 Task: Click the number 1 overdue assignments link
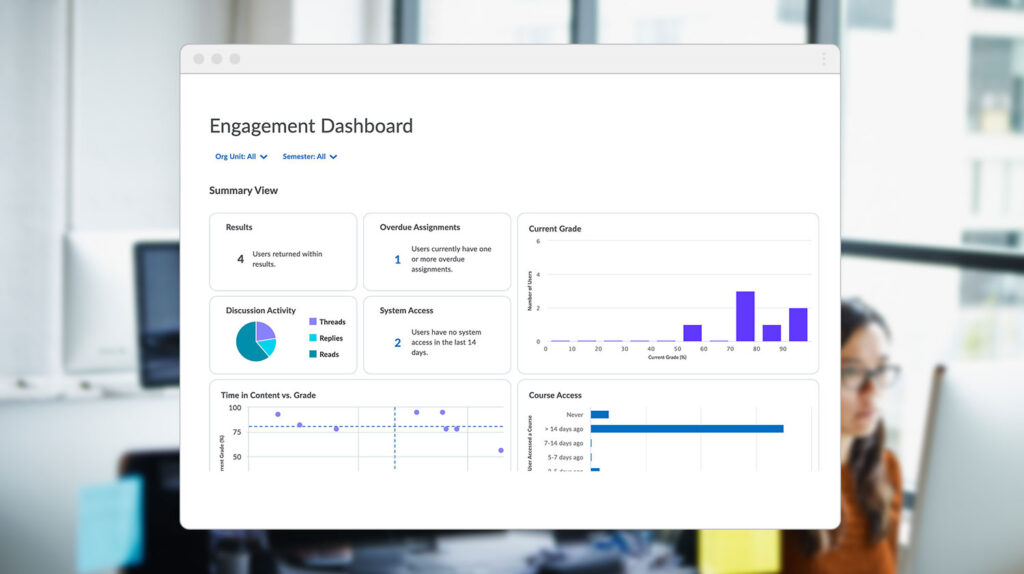tap(397, 260)
